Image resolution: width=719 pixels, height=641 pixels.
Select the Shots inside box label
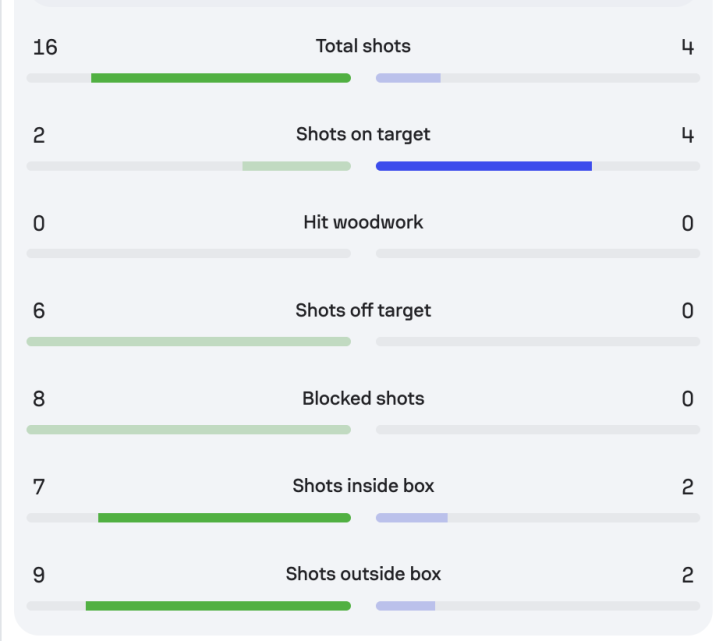pos(363,486)
